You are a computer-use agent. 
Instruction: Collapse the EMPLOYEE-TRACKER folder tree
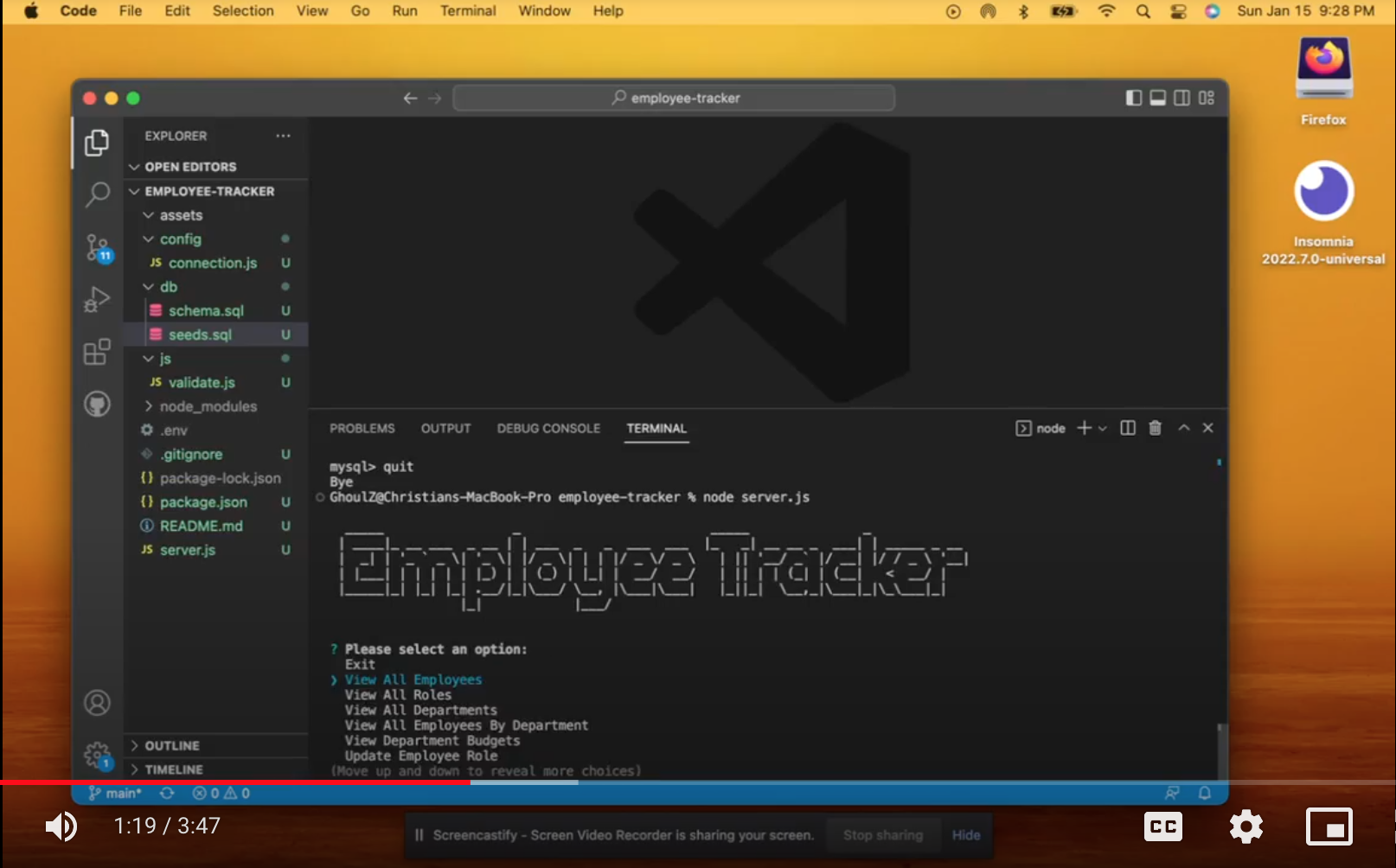pos(135,191)
